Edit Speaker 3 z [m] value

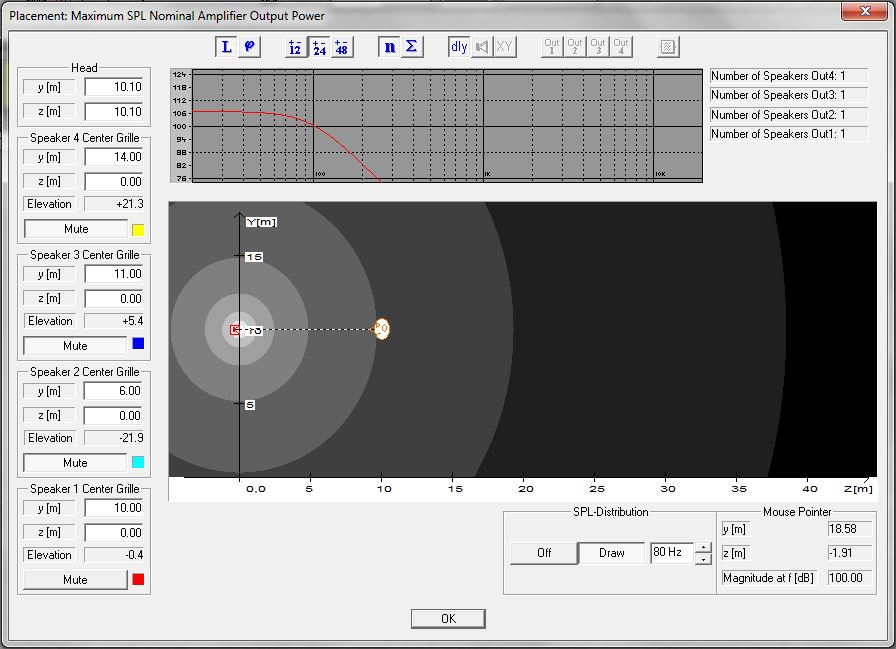tap(114, 299)
